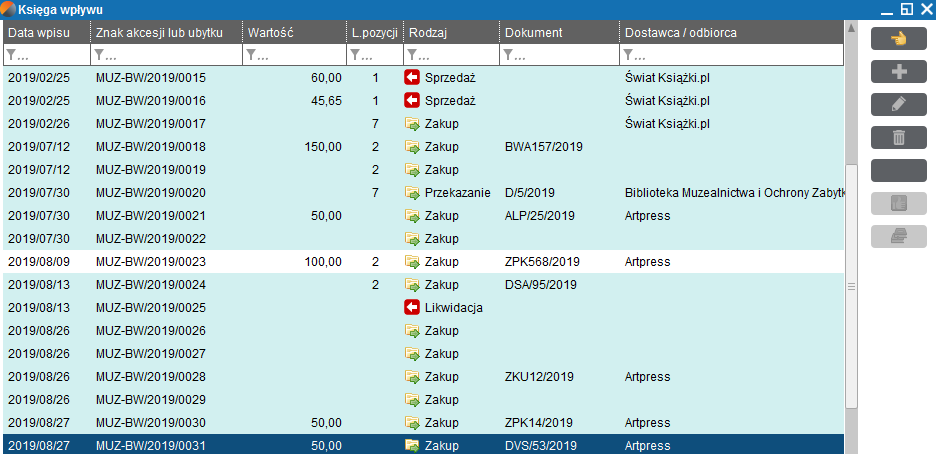Edit the entry using the pencil button

click(x=898, y=104)
